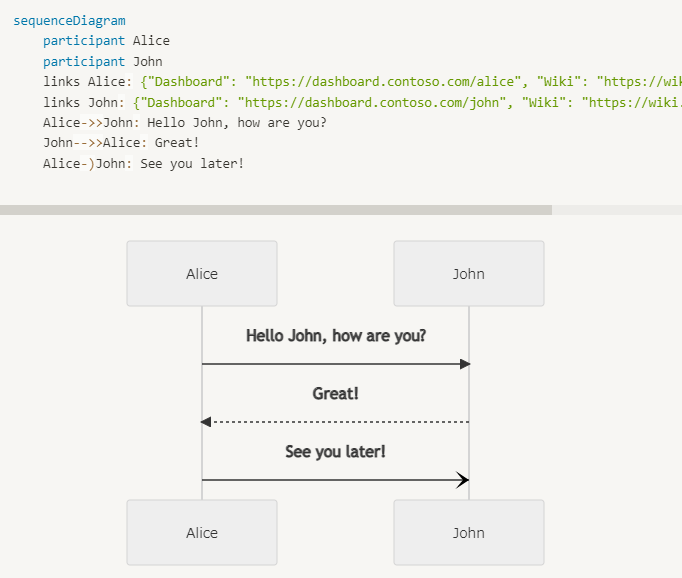Viewport: 682px width, 578px height.
Task: Click the sequenceDiagram keyword in the code
Action: point(70,20)
